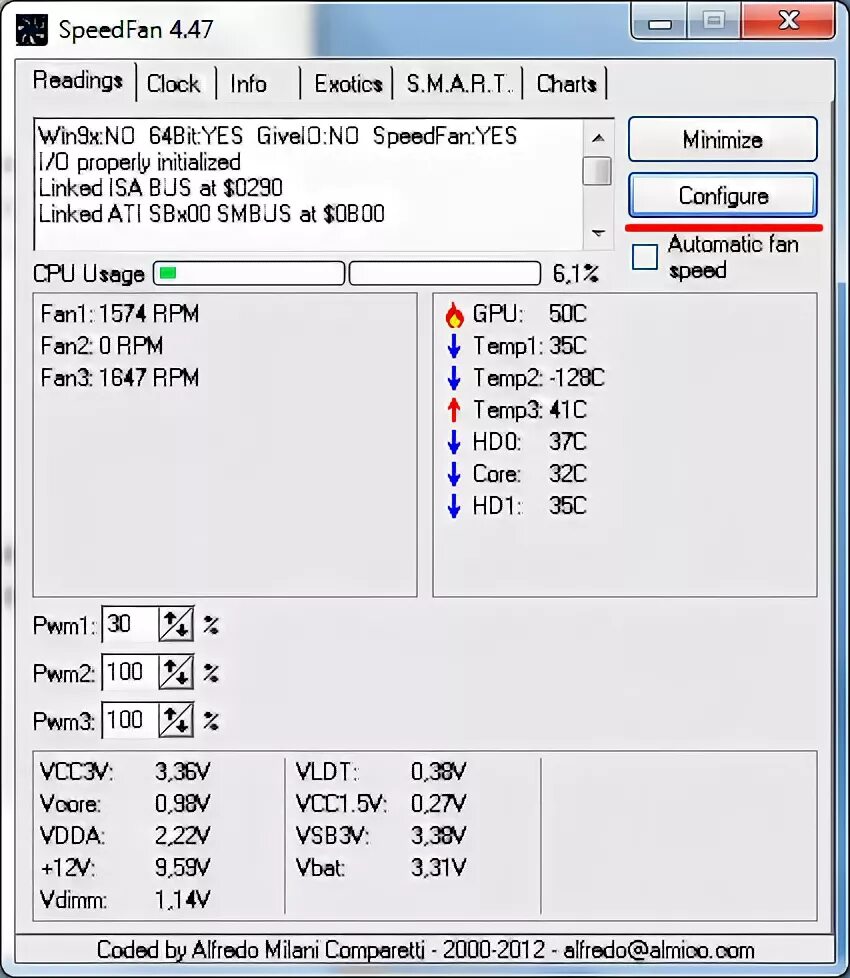Click the GPU flame temperature icon
850x978 pixels.
click(x=455, y=314)
